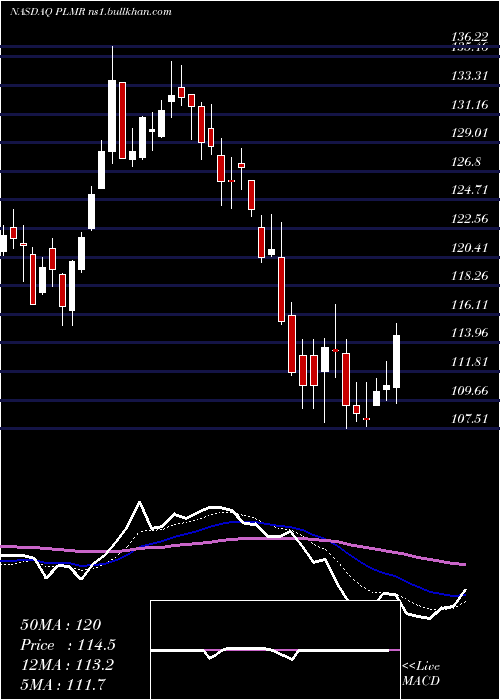Select the 129.01 price axis label
Screen dimensions: 500x700
(469, 133)
